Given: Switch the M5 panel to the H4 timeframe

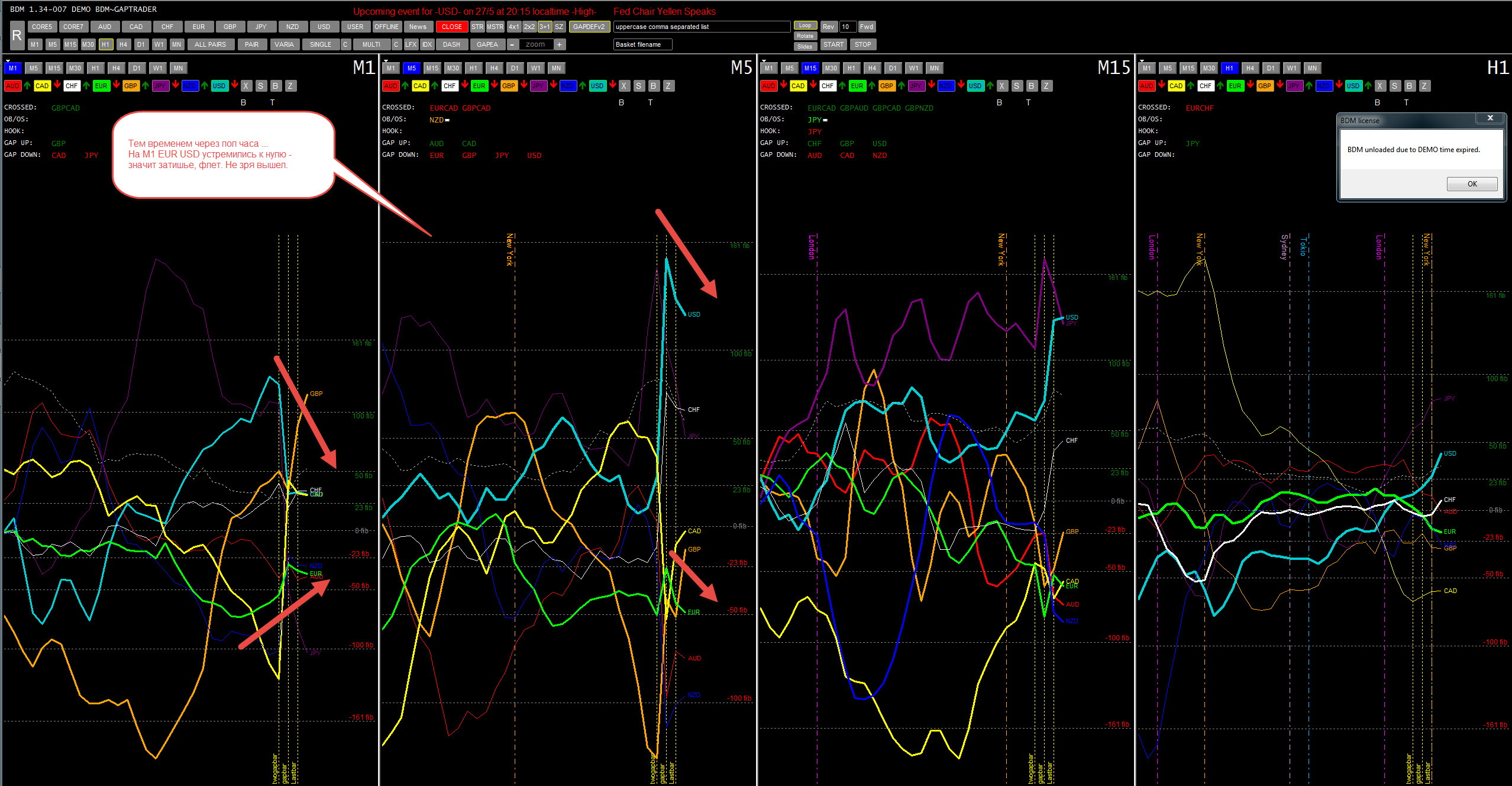Looking at the screenshot, I should [494, 68].
